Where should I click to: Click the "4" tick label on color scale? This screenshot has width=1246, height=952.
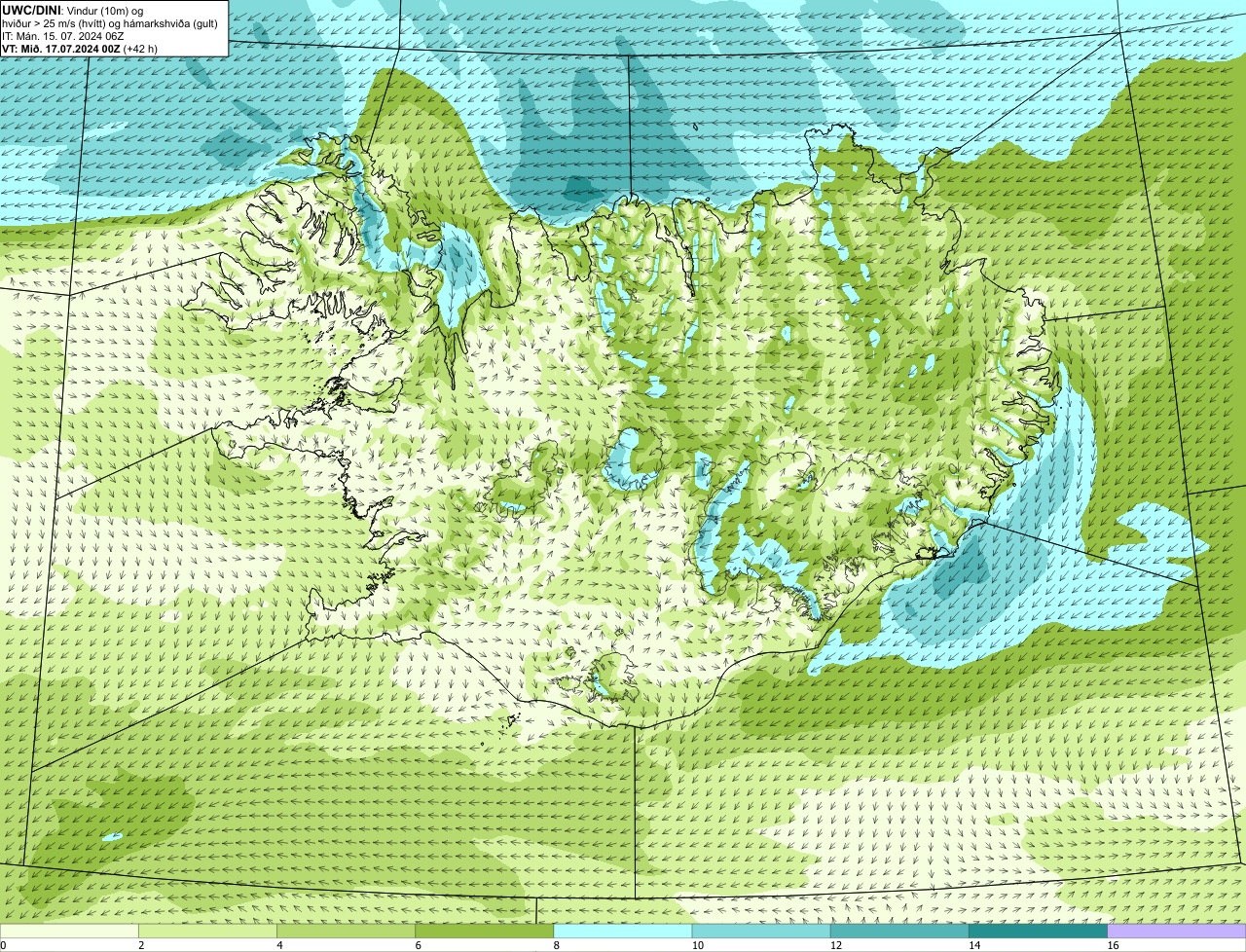(x=279, y=945)
